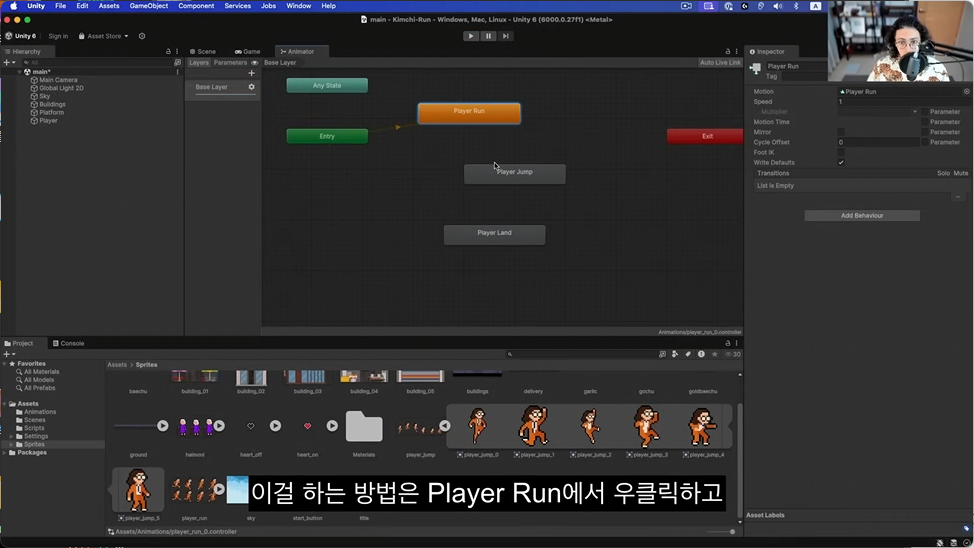
Task: Enable the Foot IK checkbox
Action: 841,152
